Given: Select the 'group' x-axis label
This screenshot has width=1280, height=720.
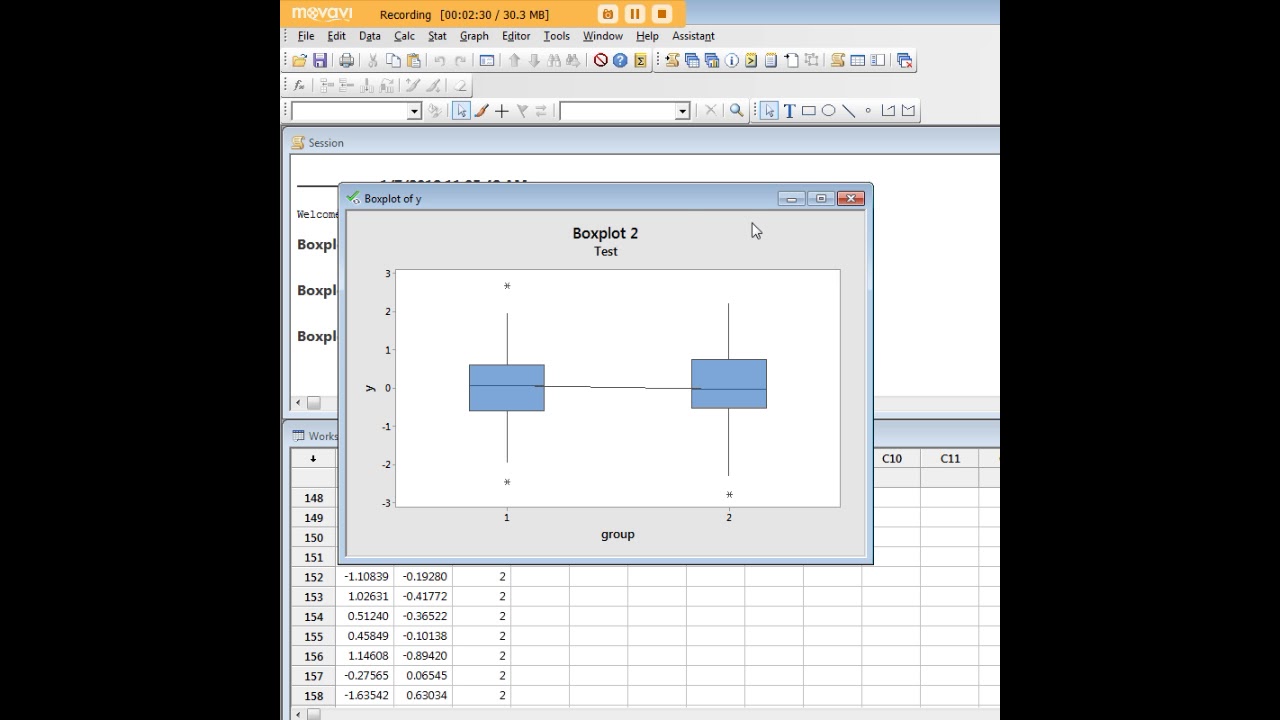Looking at the screenshot, I should (x=618, y=534).
